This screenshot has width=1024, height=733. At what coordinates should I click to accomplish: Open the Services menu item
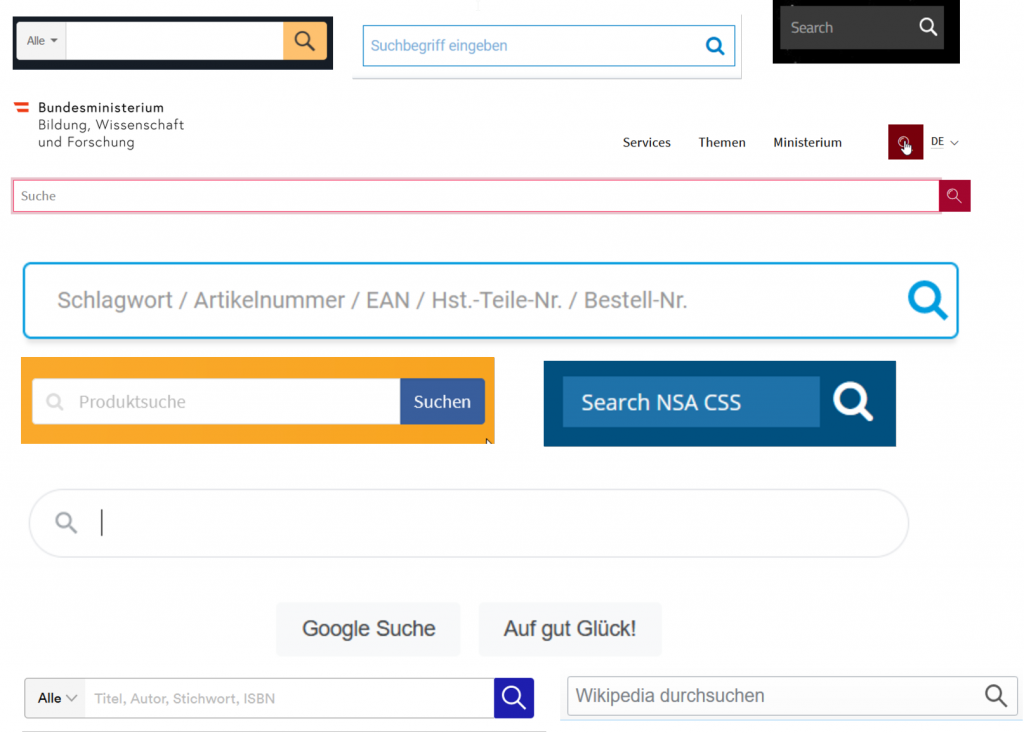[646, 143]
